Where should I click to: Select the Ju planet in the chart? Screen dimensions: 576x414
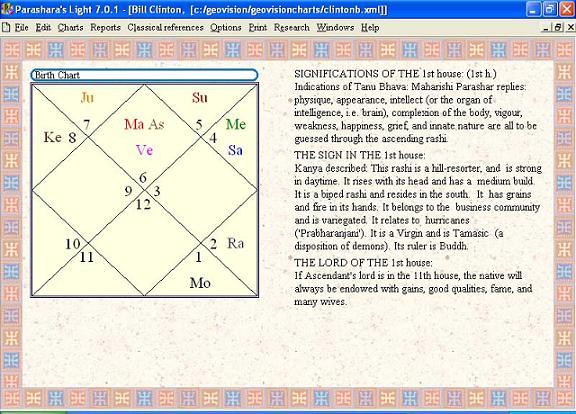click(87, 98)
